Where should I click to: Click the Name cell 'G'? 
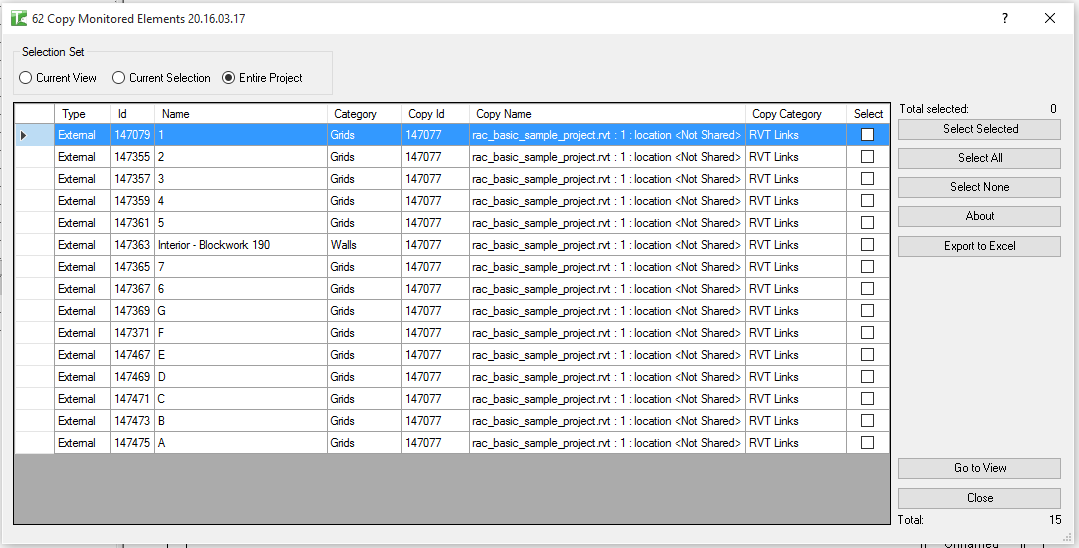[x=241, y=311]
